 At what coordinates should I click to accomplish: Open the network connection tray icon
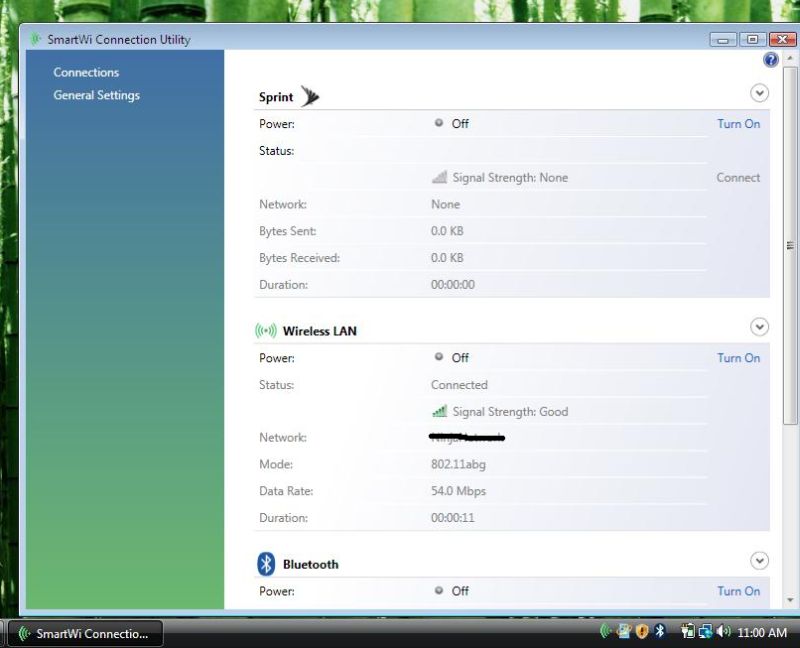[x=706, y=632]
